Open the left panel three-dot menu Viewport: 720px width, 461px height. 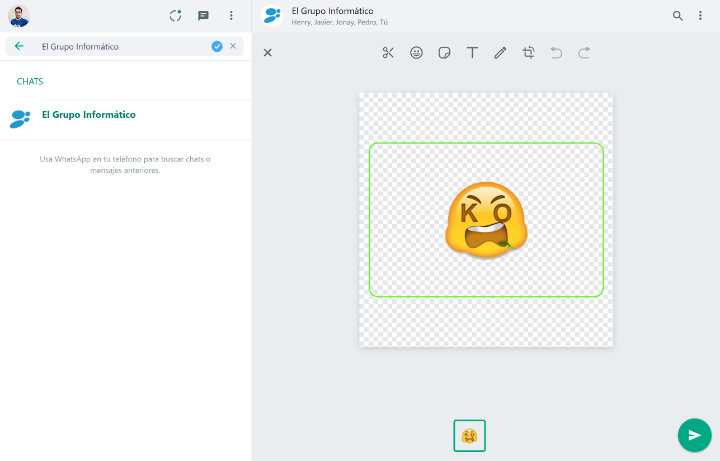(231, 16)
